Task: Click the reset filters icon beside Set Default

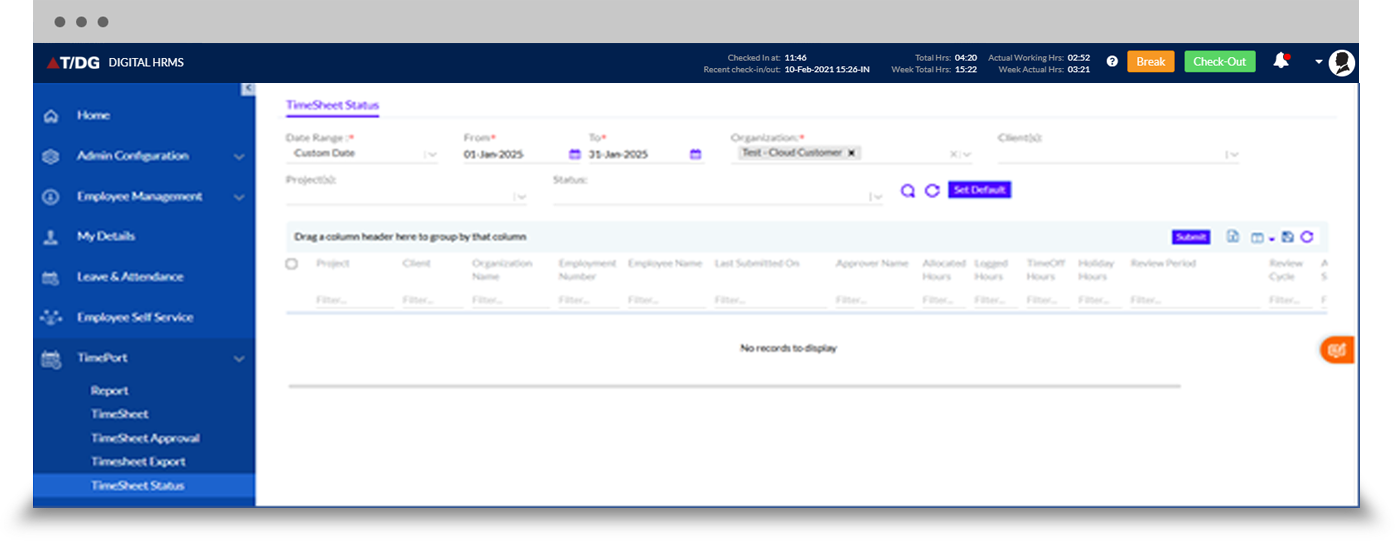Action: pyautogui.click(x=932, y=190)
